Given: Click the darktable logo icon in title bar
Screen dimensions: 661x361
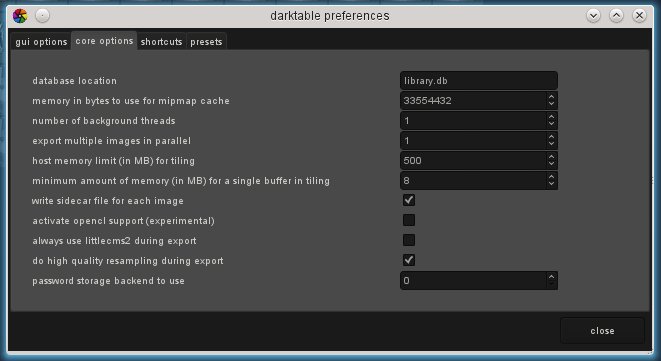Looking at the screenshot, I should pyautogui.click(x=20, y=16).
